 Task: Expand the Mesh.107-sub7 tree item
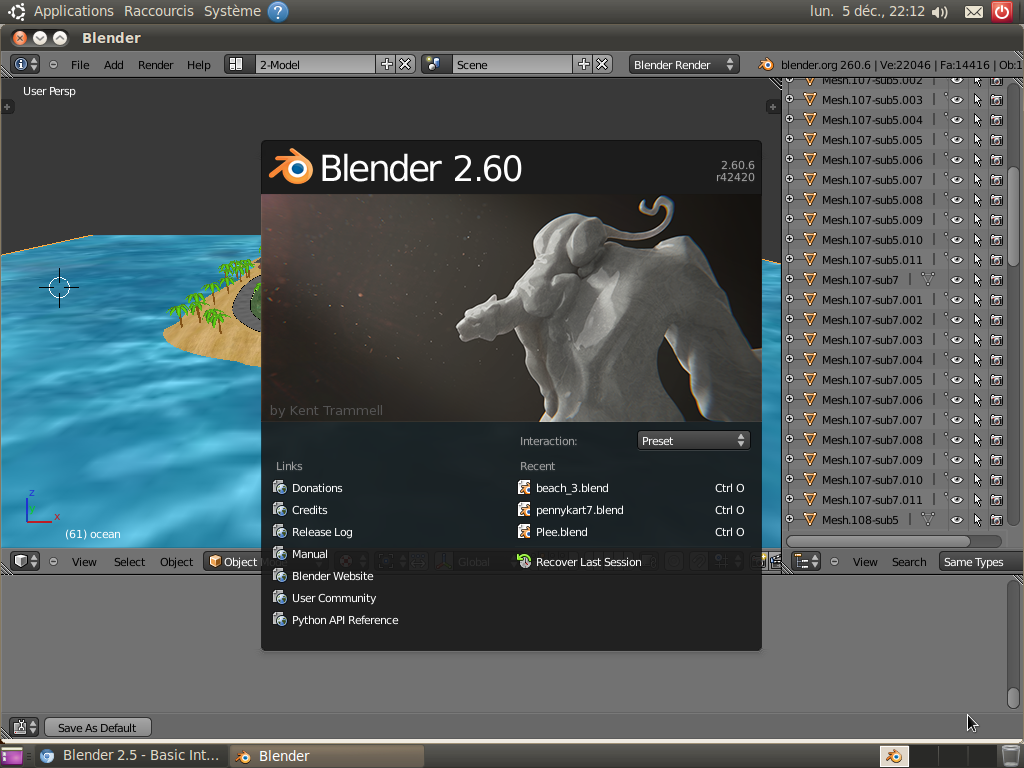789,280
